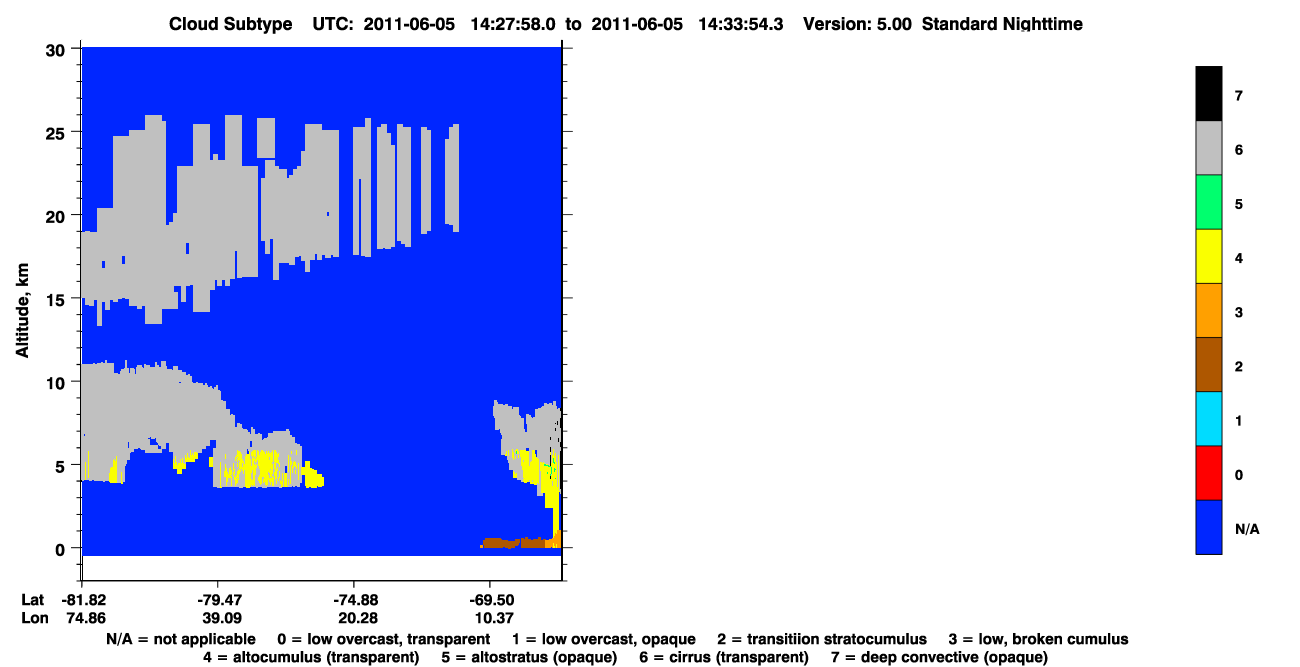Click legend text '7 = deep convective (opaque)'
The image size is (1300, 667).
click(x=939, y=657)
